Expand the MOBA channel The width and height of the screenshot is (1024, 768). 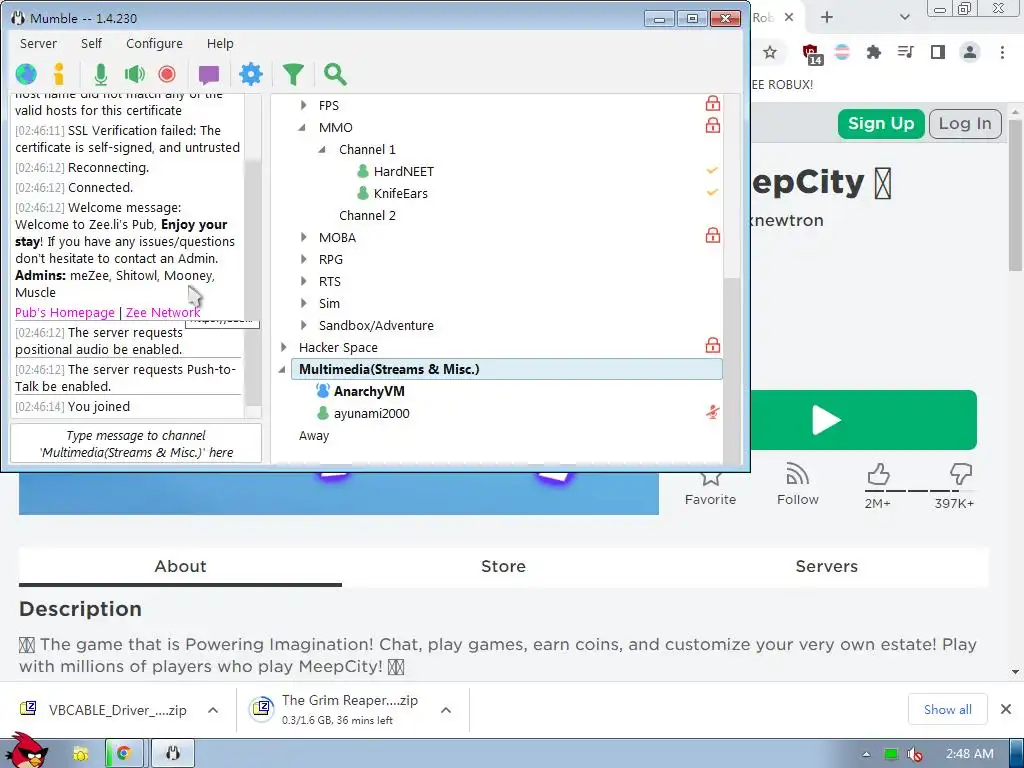[x=304, y=237]
